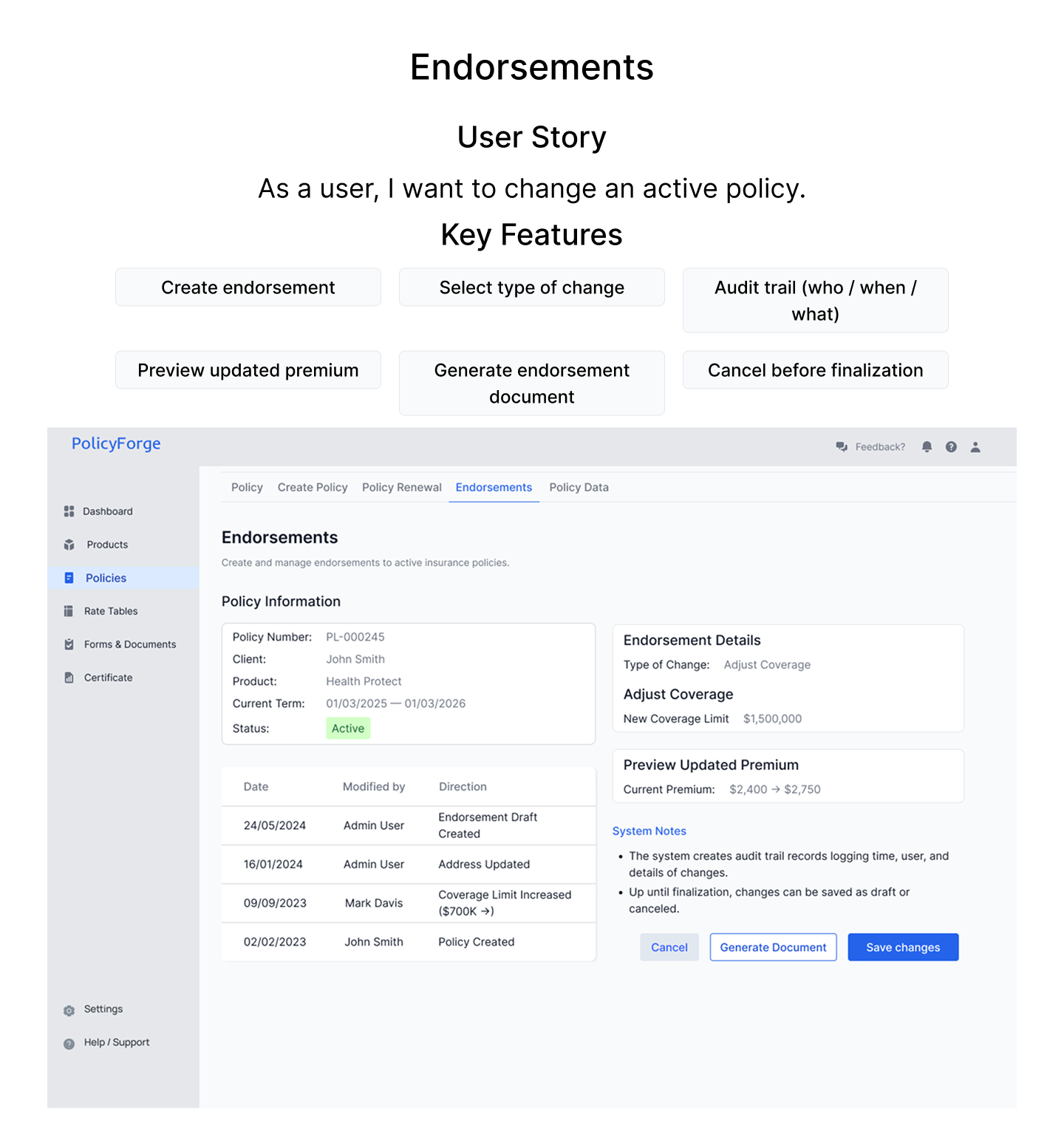This screenshot has width=1064, height=1129.
Task: Switch to the Policy Renewal tab
Action: coord(401,488)
